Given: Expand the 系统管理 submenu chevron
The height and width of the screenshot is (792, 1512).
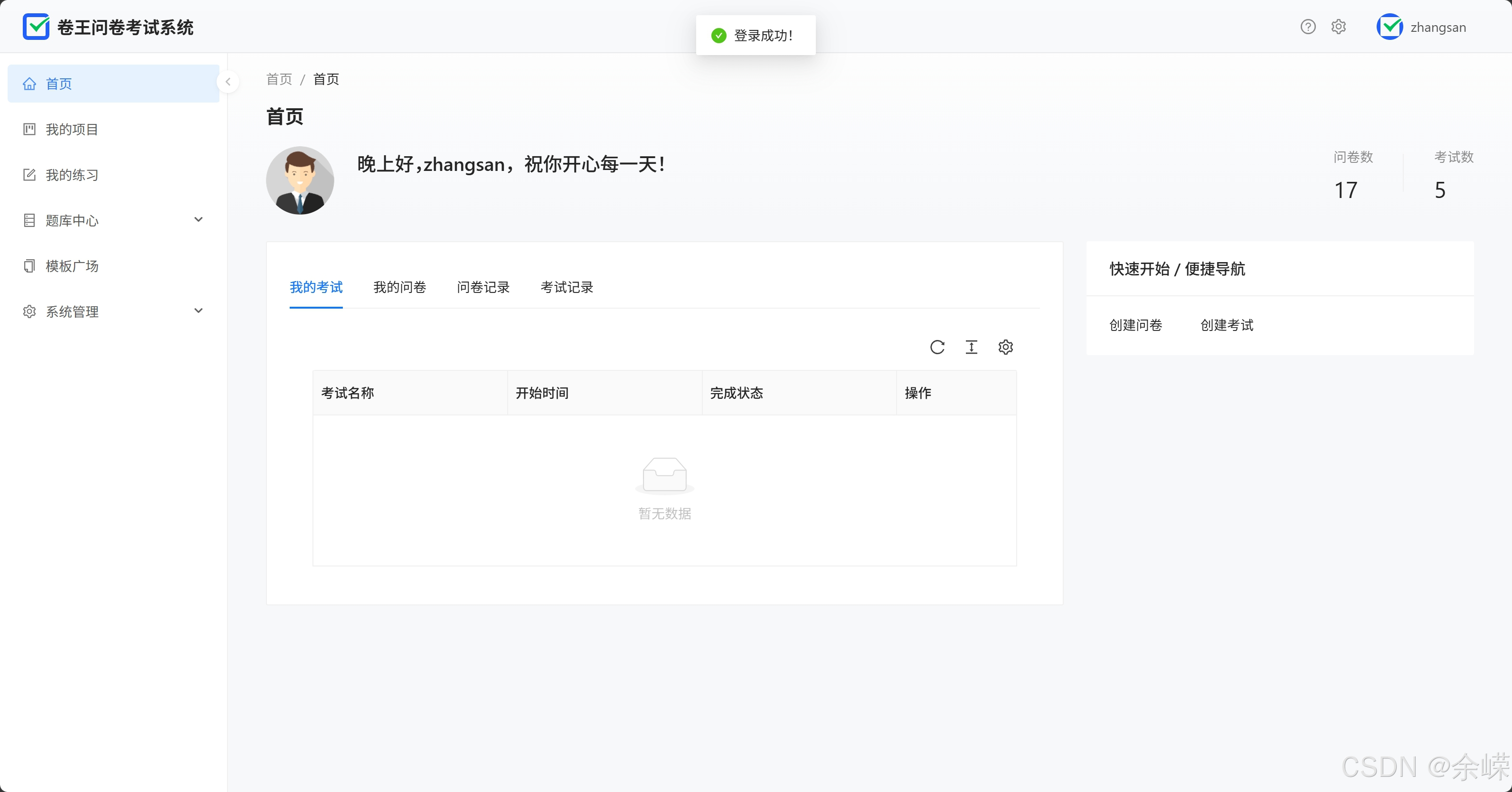Looking at the screenshot, I should 198,311.
